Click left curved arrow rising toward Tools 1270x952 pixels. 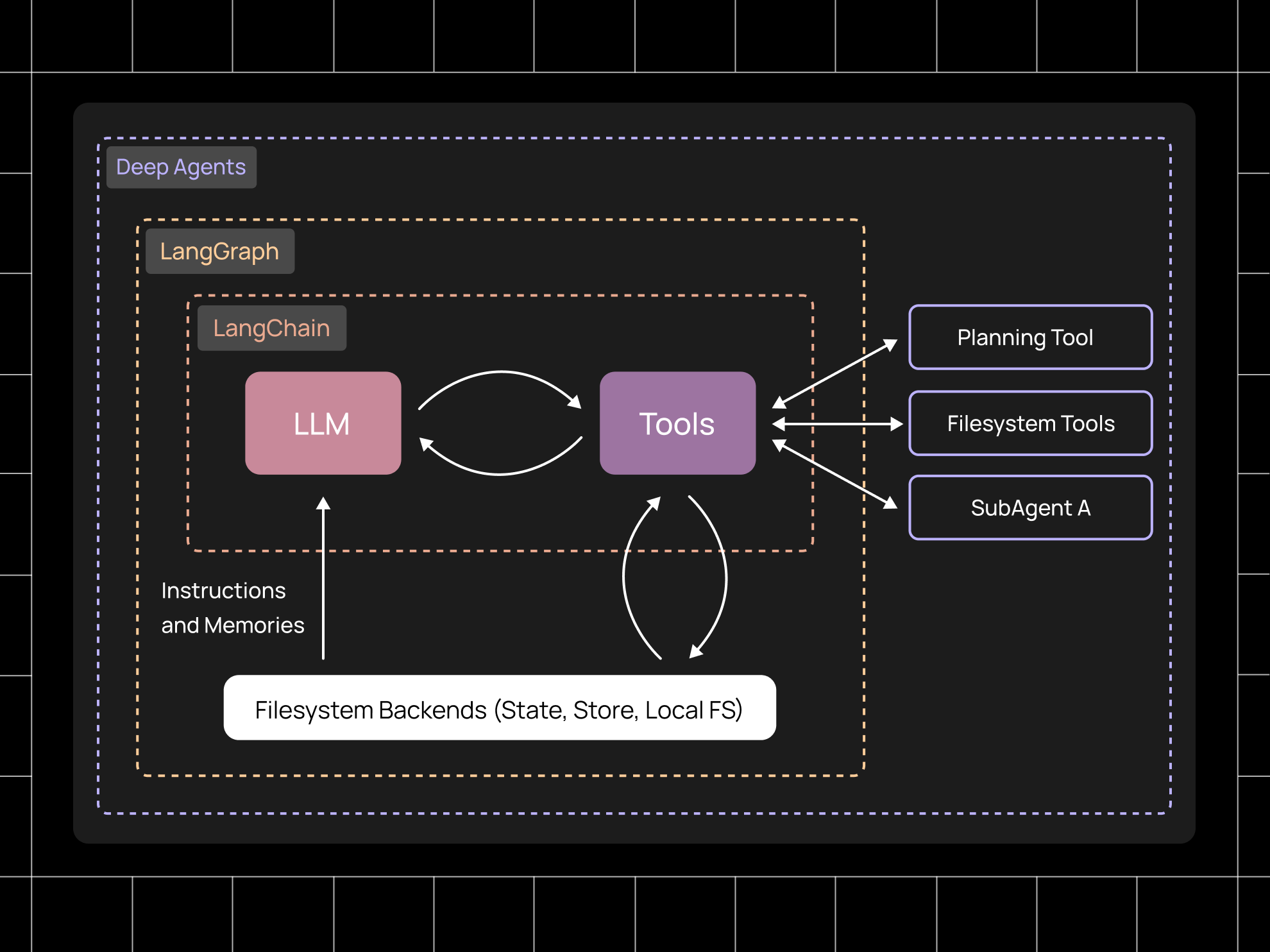tap(625, 577)
